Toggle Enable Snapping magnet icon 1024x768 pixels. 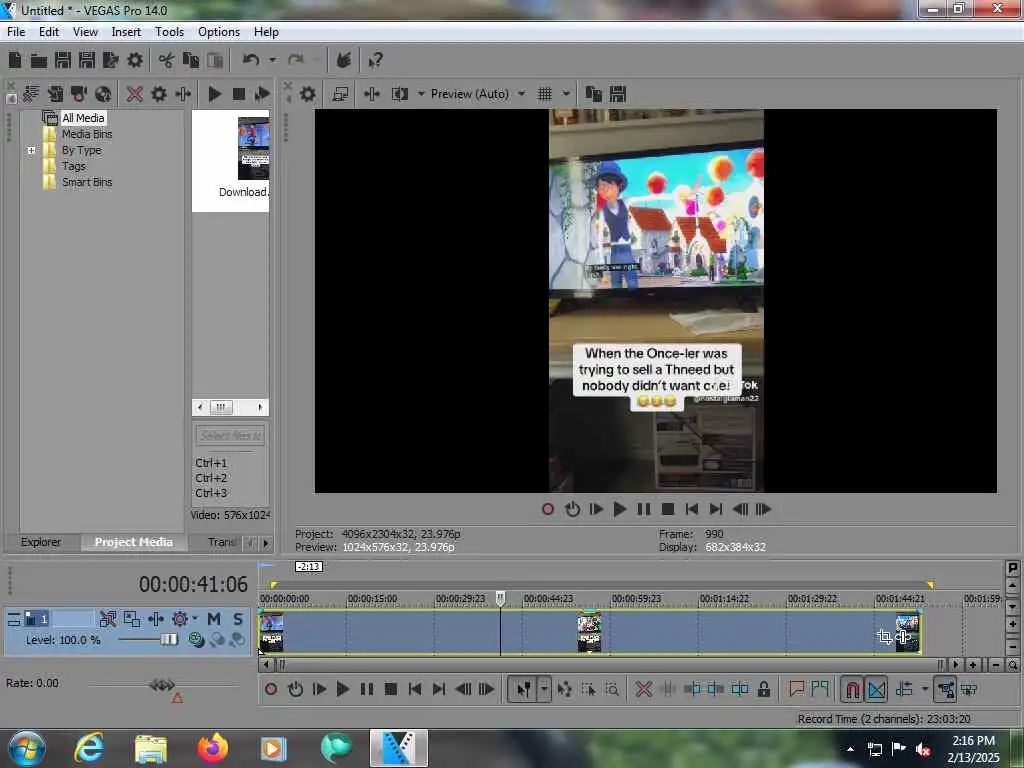(x=852, y=689)
